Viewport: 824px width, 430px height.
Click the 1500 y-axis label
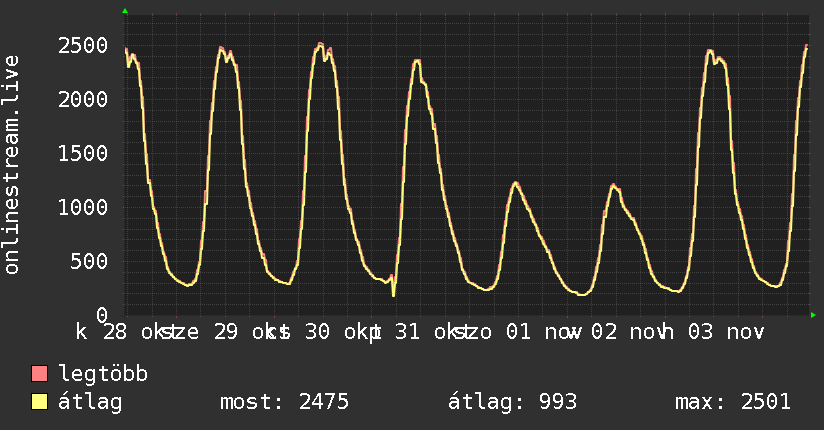[83, 153]
